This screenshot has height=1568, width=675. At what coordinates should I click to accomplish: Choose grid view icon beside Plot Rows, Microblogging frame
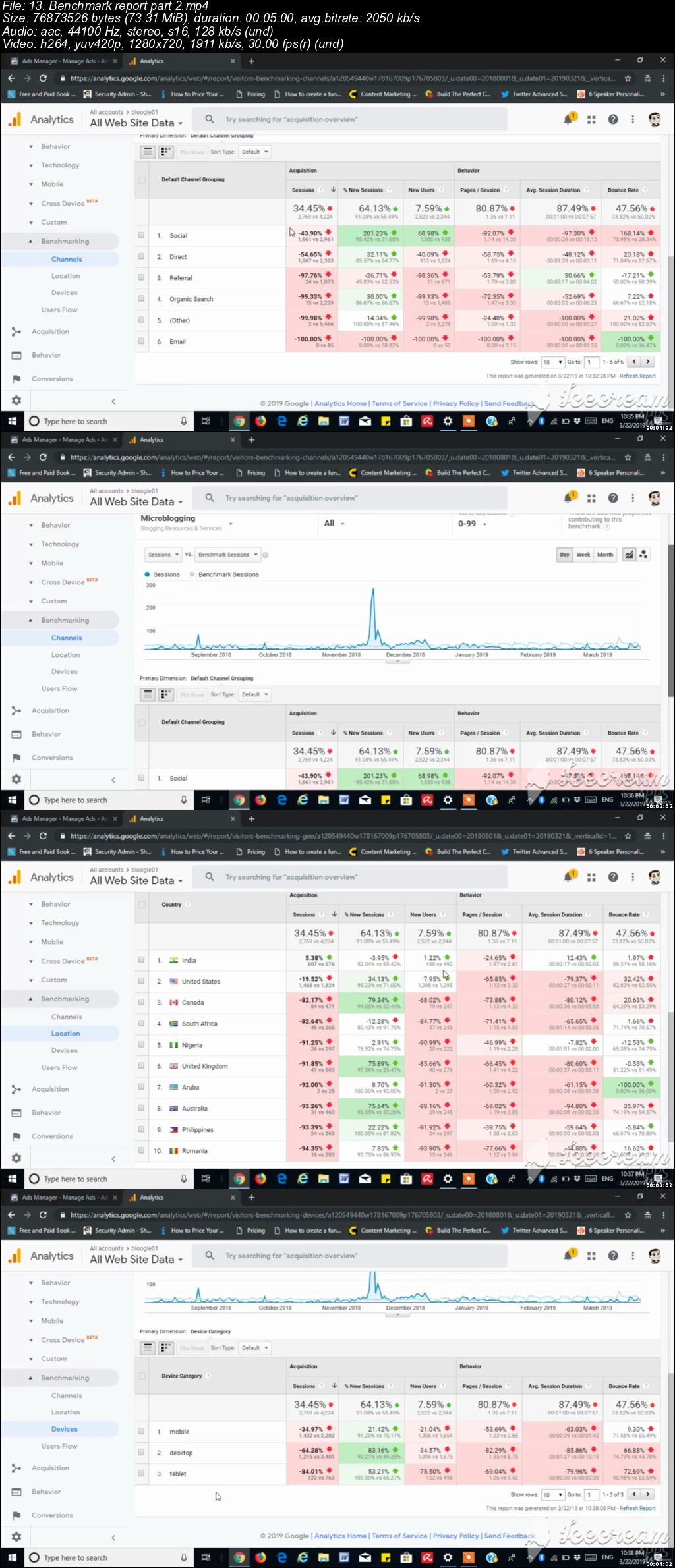coord(165,694)
